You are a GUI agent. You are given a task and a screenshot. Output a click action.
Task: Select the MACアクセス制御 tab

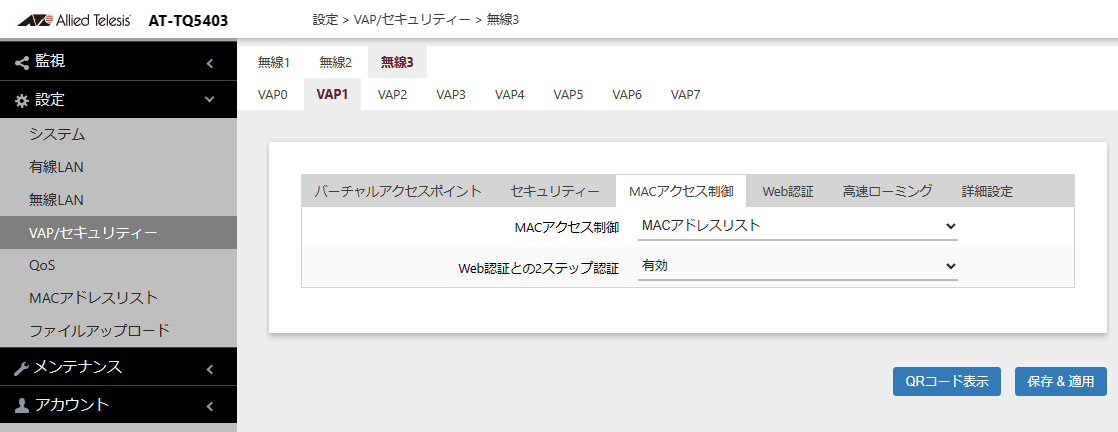[x=681, y=191]
